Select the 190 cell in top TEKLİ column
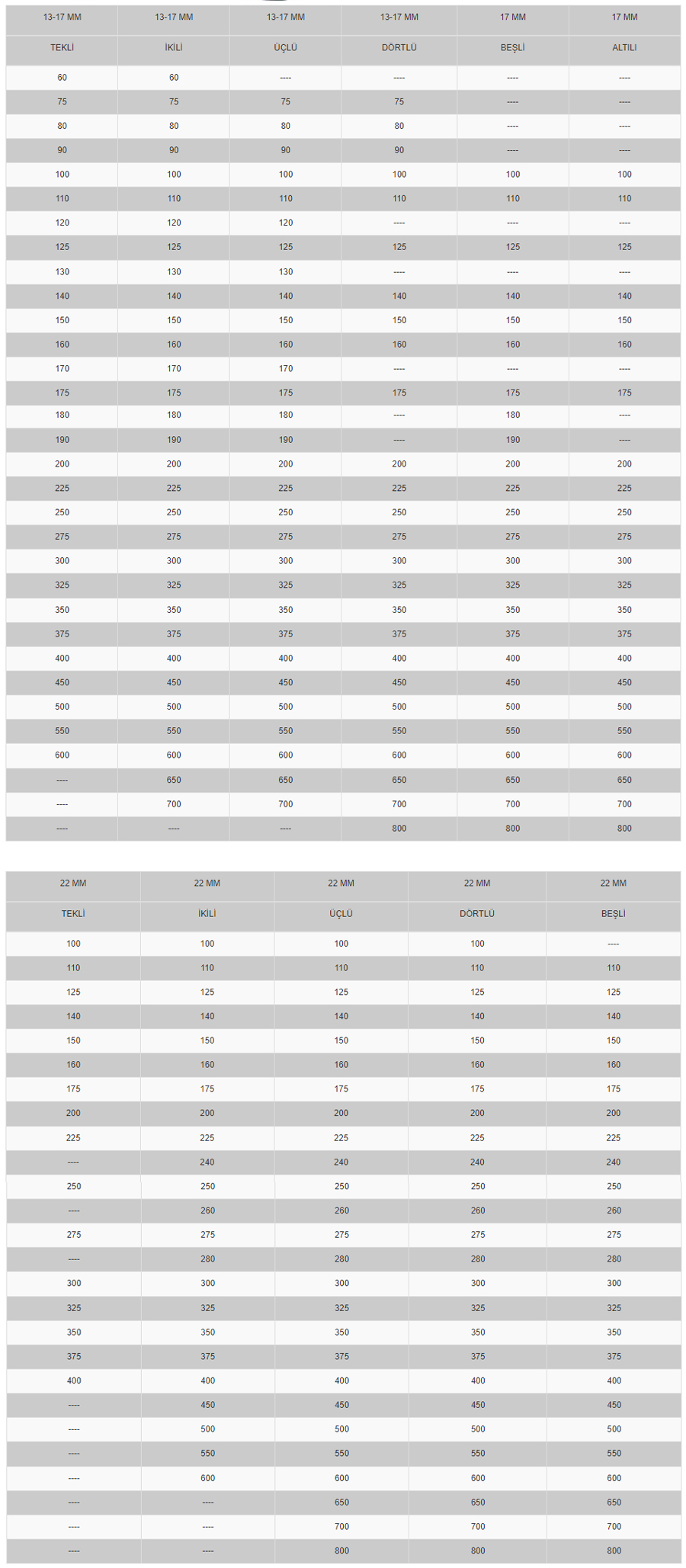 pos(62,440)
